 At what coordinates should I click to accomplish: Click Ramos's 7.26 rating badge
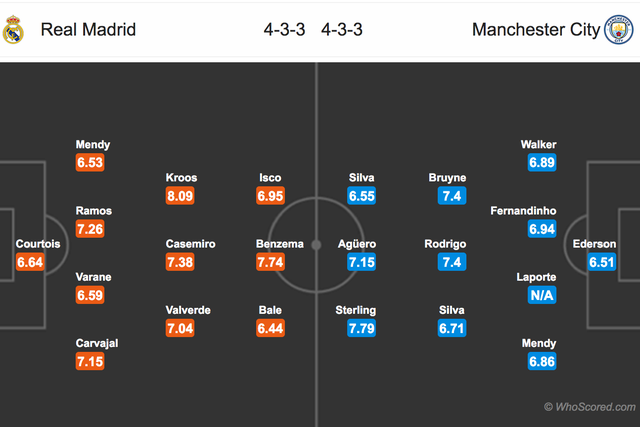(x=90, y=230)
